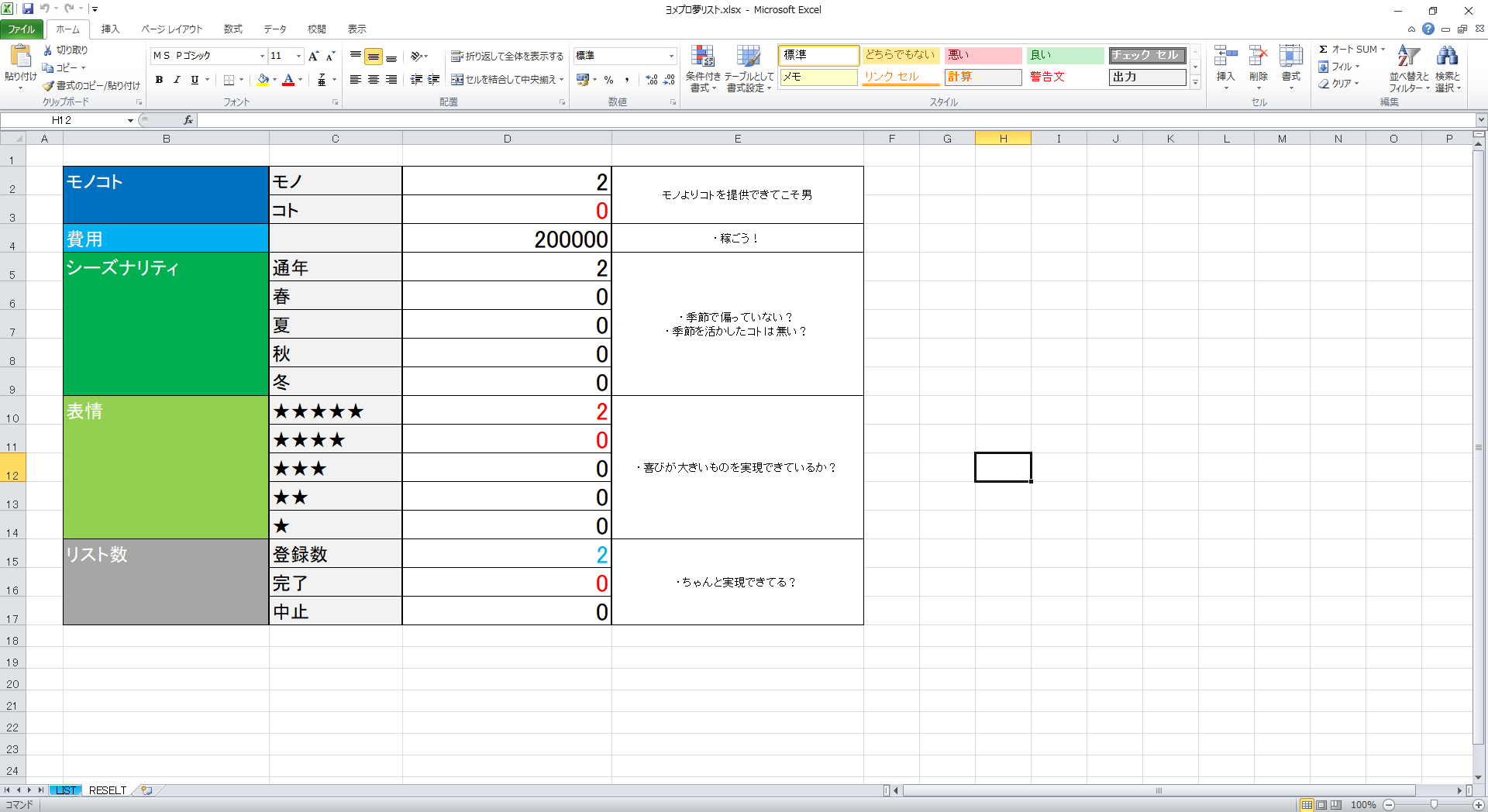Click the comma style icon
1488x812 pixels.
[x=627, y=79]
